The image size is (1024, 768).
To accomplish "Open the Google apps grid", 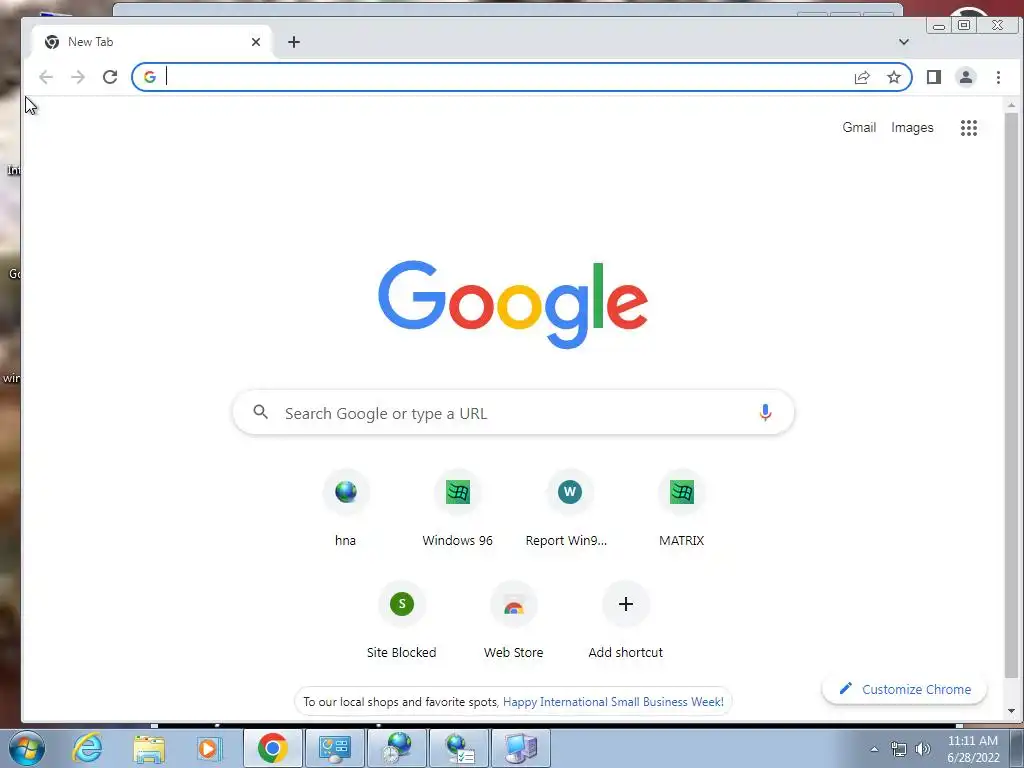I will tap(969, 127).
